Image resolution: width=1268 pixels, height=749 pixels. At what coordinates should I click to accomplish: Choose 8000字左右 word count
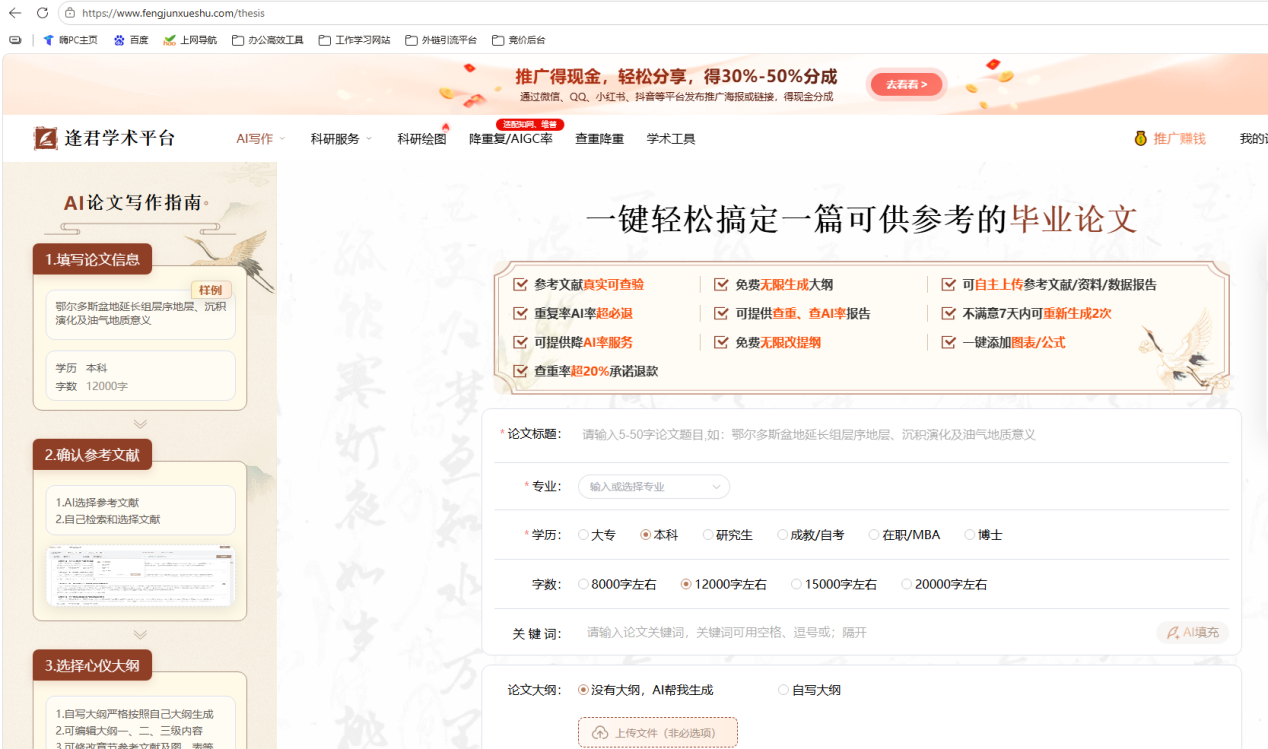pyautogui.click(x=617, y=584)
